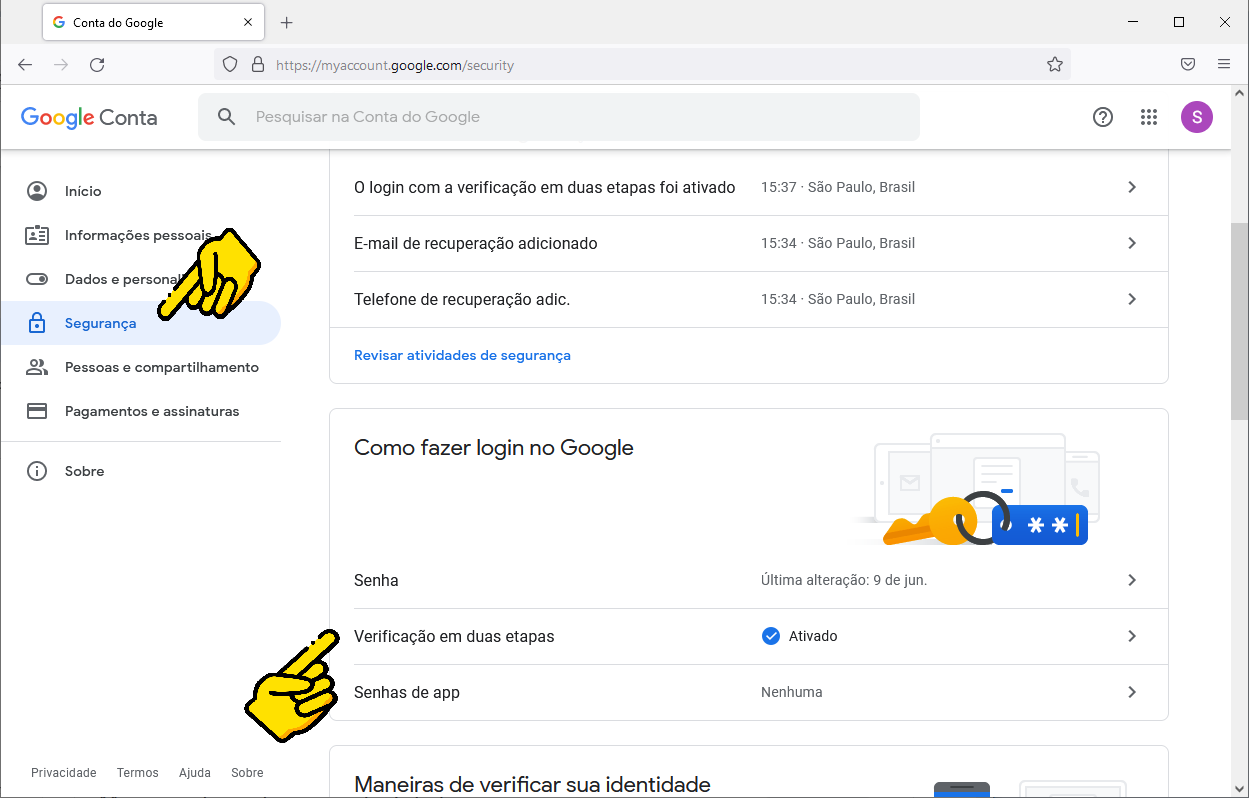The image size is (1249, 798).
Task: Open the Ajuda footer link
Action: click(195, 773)
